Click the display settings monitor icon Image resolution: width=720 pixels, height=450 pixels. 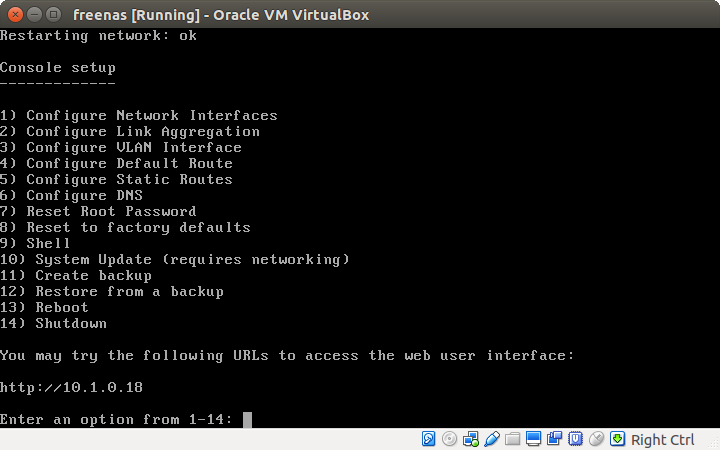click(x=533, y=439)
